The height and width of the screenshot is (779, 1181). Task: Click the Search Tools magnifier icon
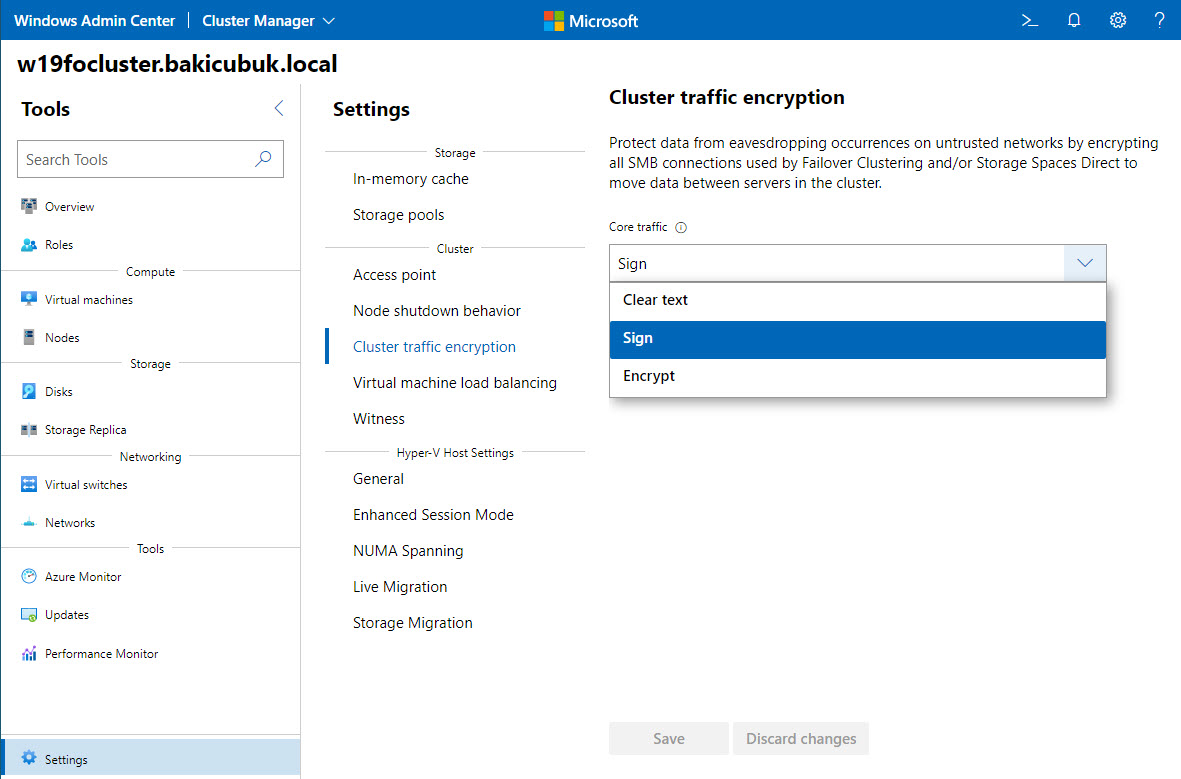point(263,159)
